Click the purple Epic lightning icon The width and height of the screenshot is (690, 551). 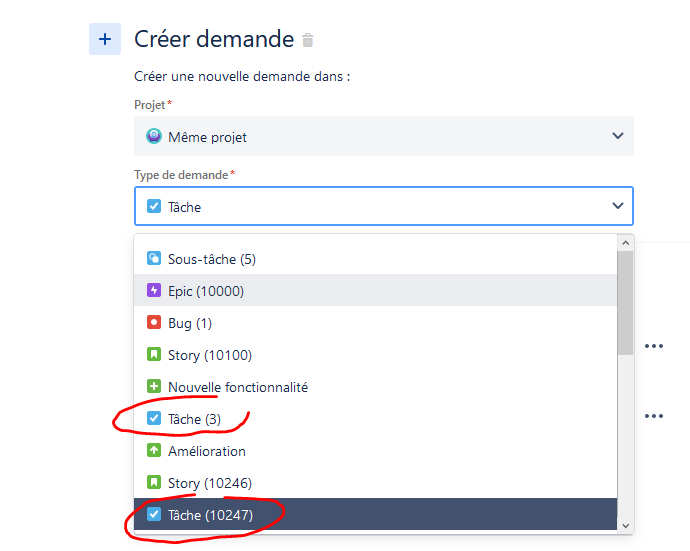tap(154, 290)
